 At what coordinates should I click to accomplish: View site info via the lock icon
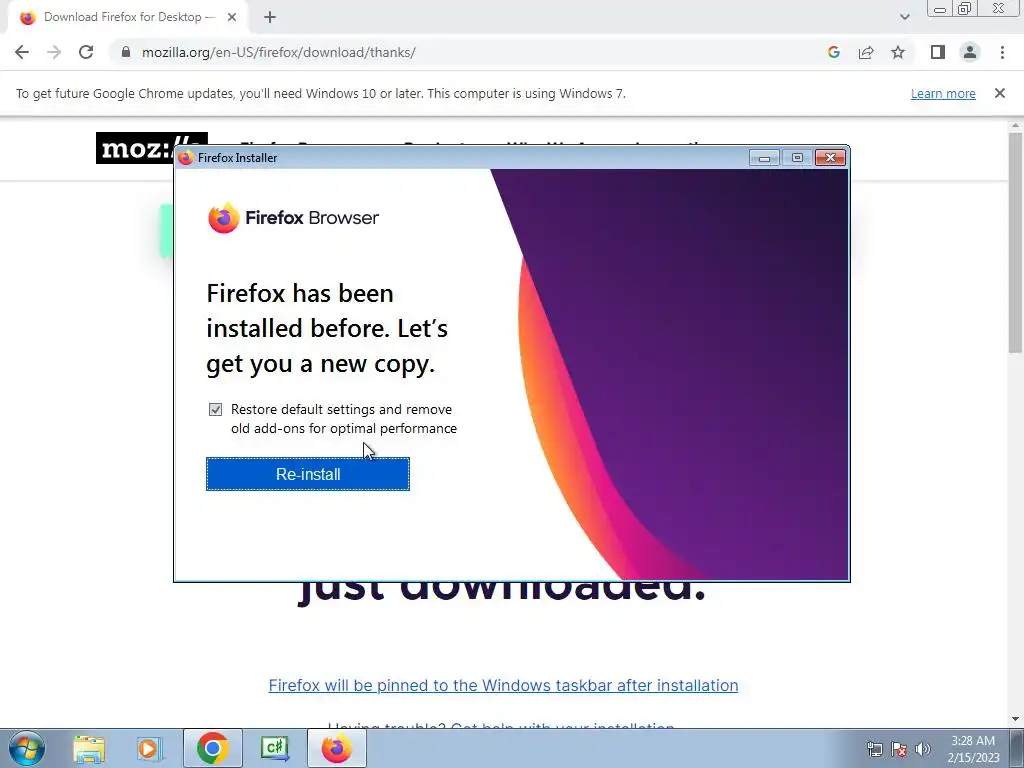[126, 52]
